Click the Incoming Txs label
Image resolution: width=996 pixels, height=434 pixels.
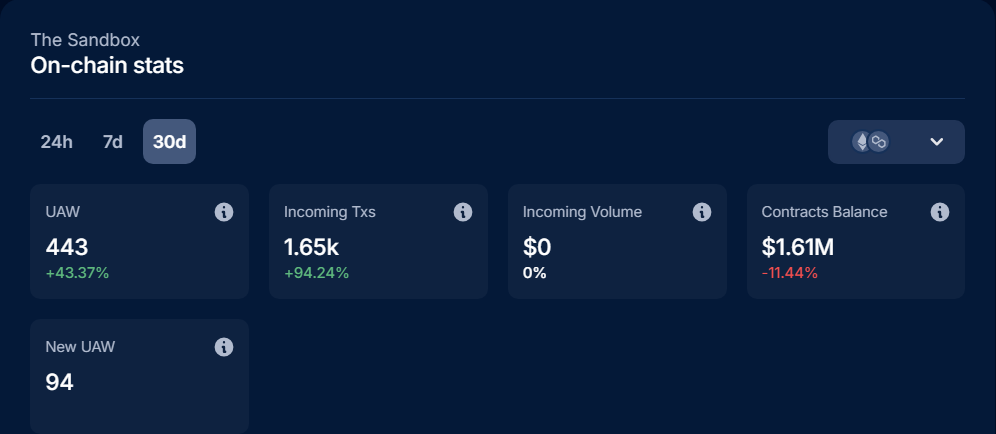click(x=330, y=212)
